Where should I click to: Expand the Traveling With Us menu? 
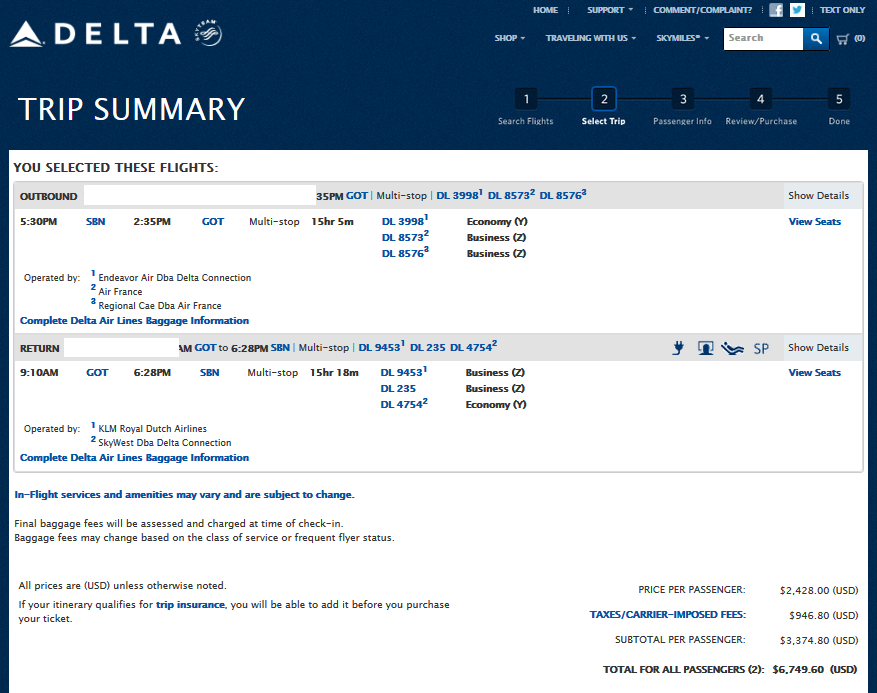tap(591, 38)
